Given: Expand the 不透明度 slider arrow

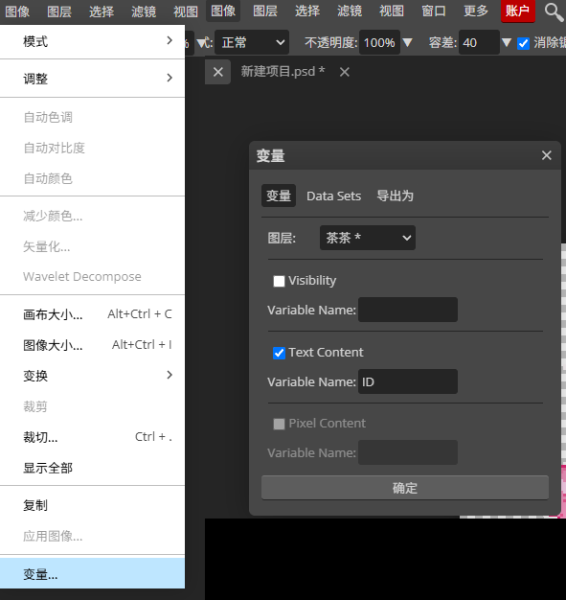Looking at the screenshot, I should (x=407, y=42).
